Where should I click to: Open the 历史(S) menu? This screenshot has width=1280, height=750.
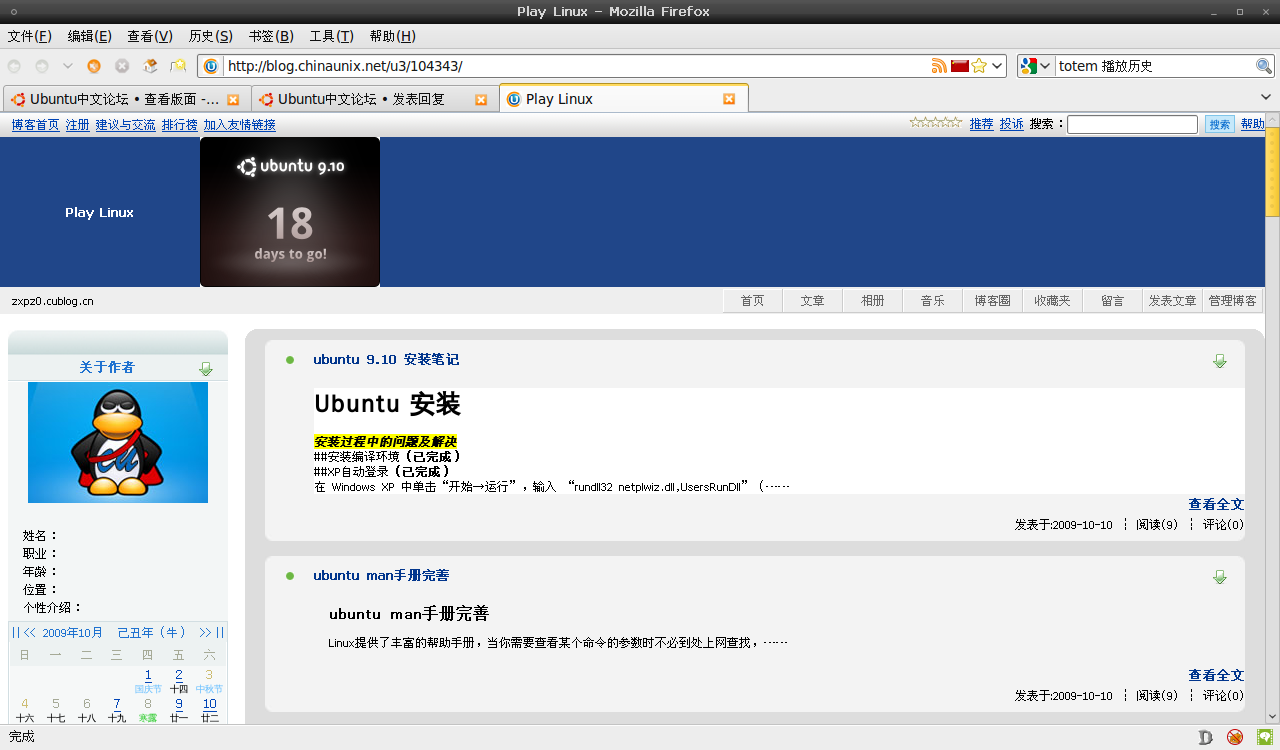coord(210,36)
